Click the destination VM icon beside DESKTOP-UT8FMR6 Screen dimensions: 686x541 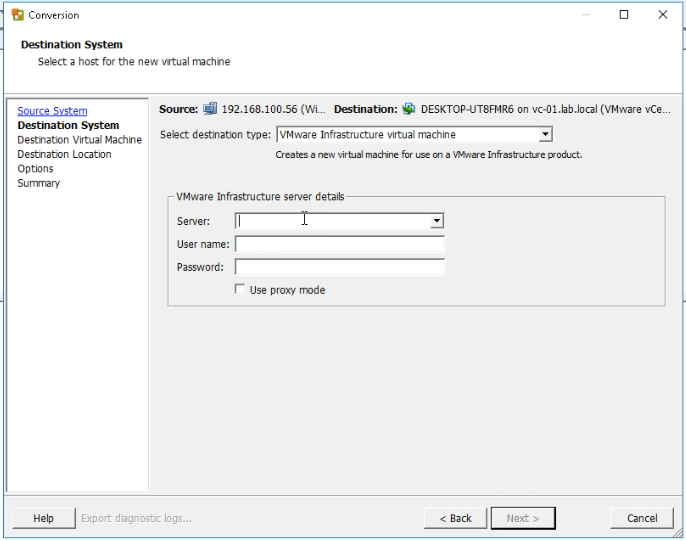tap(409, 108)
